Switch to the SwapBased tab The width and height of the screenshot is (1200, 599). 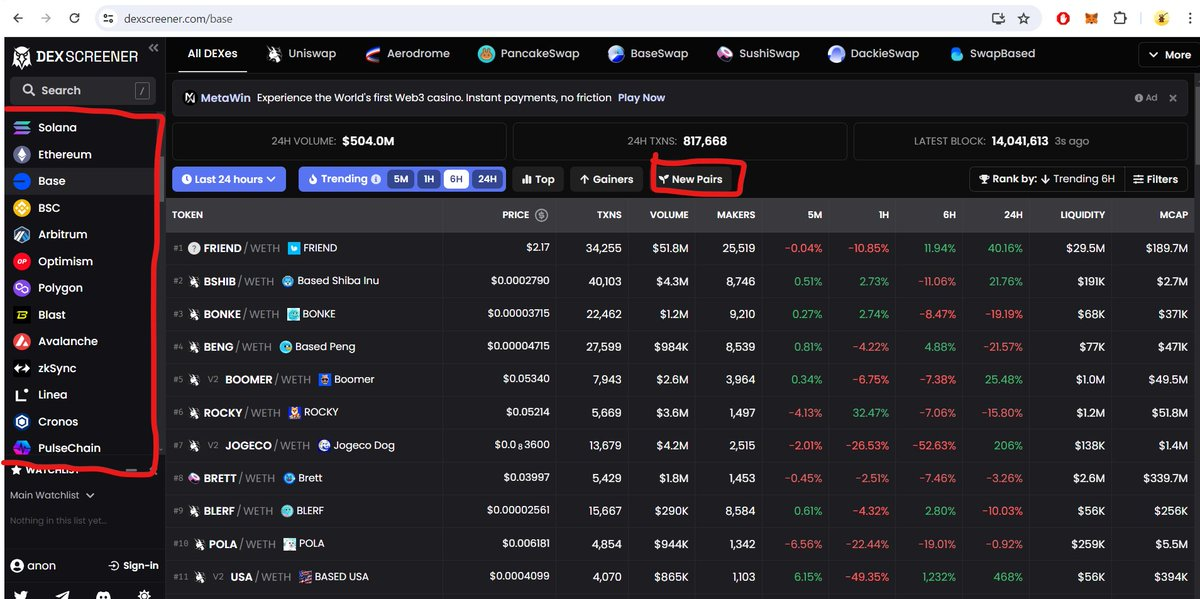point(992,54)
